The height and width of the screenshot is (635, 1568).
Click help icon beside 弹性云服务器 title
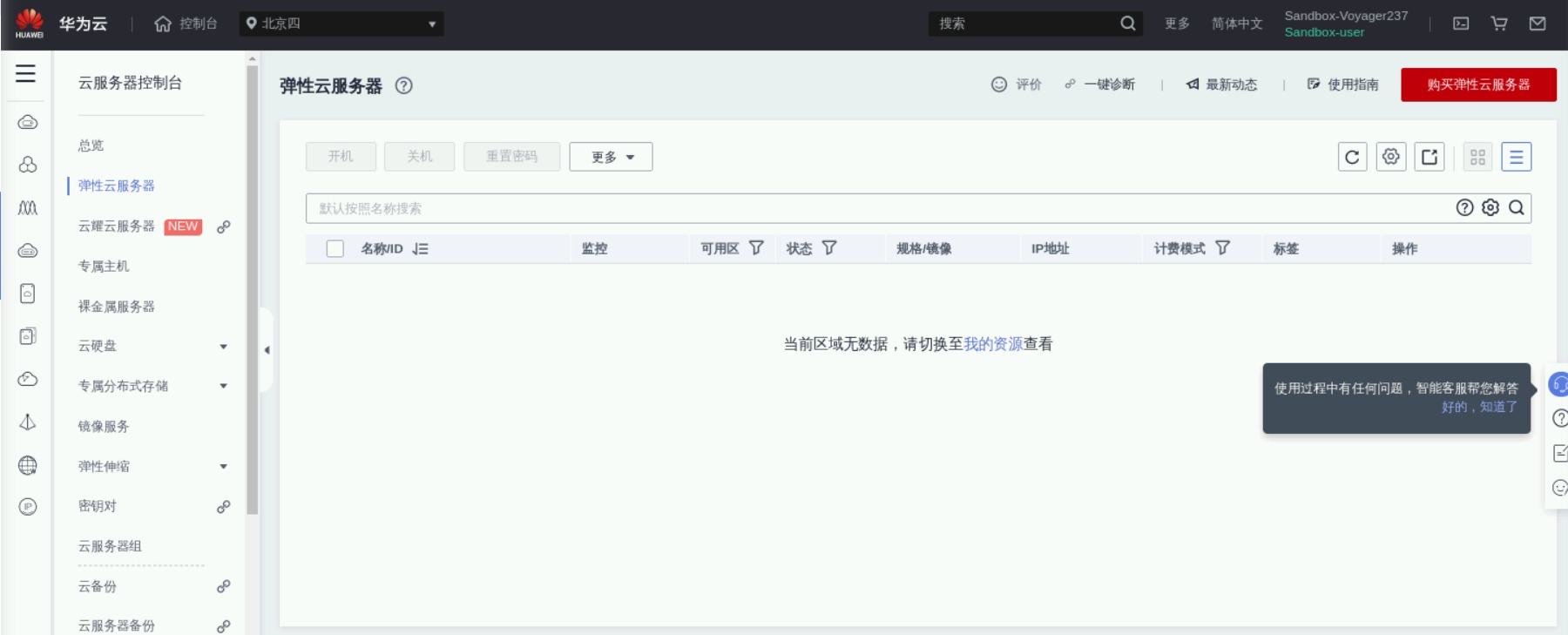(403, 85)
